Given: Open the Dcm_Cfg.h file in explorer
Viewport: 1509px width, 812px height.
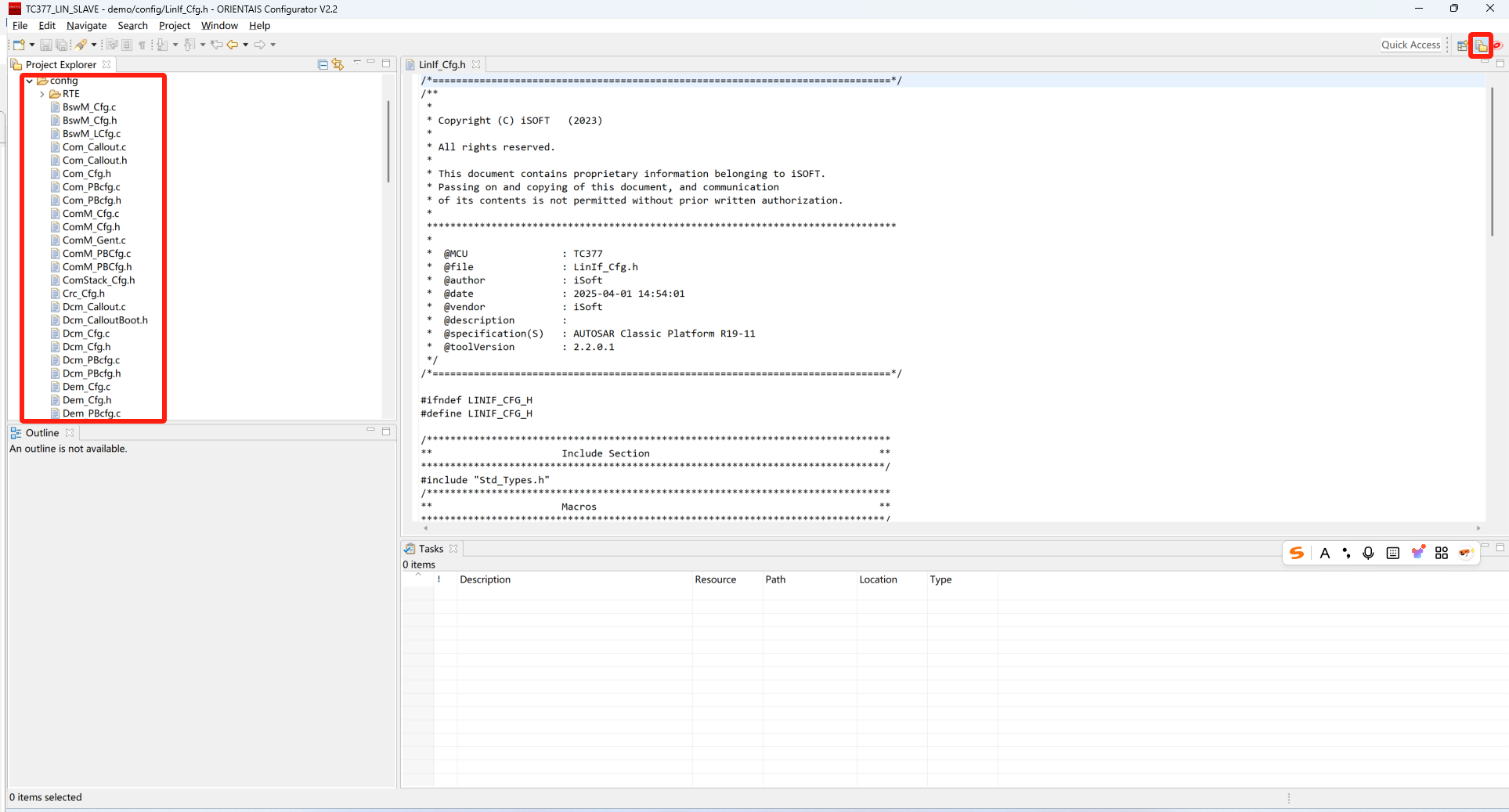Looking at the screenshot, I should (x=87, y=347).
